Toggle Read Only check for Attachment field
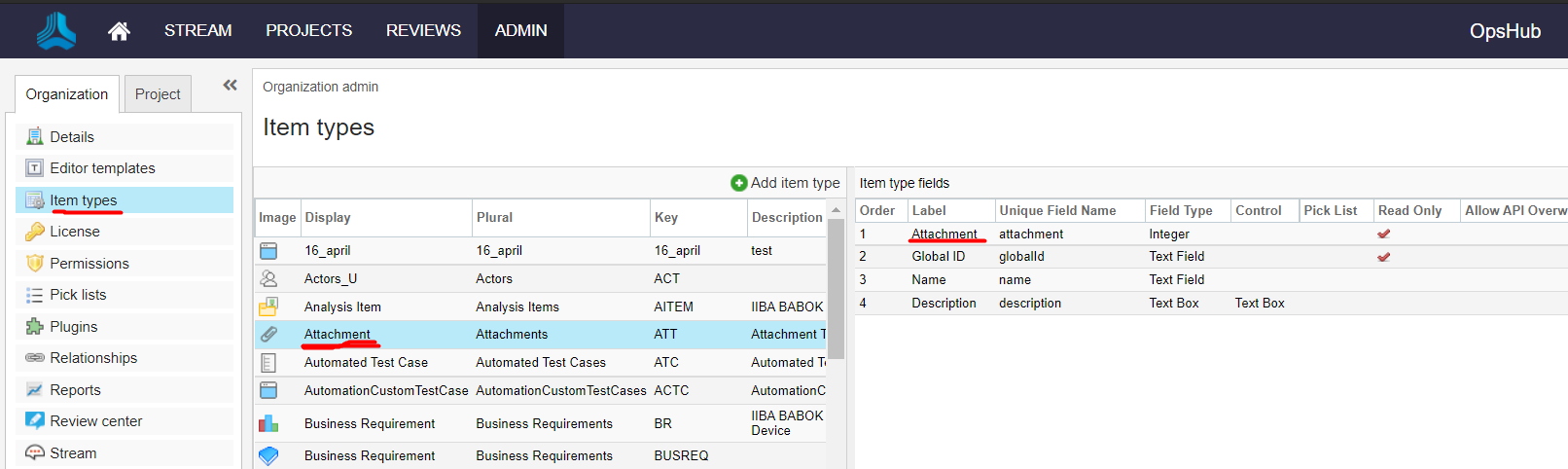This screenshot has width=1568, height=469. [1383, 234]
